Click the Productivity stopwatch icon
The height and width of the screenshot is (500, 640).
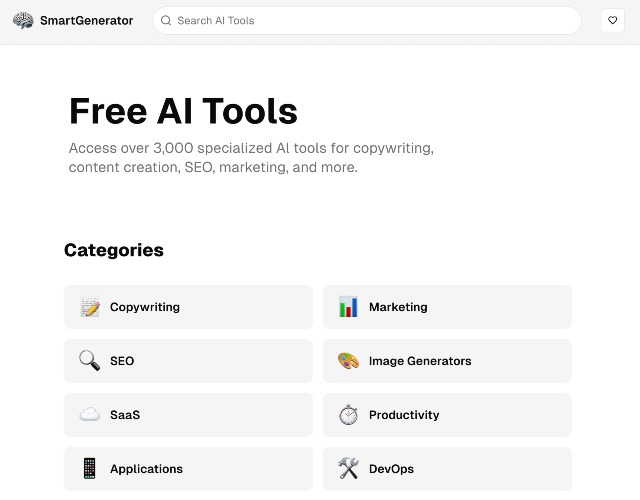pos(348,414)
